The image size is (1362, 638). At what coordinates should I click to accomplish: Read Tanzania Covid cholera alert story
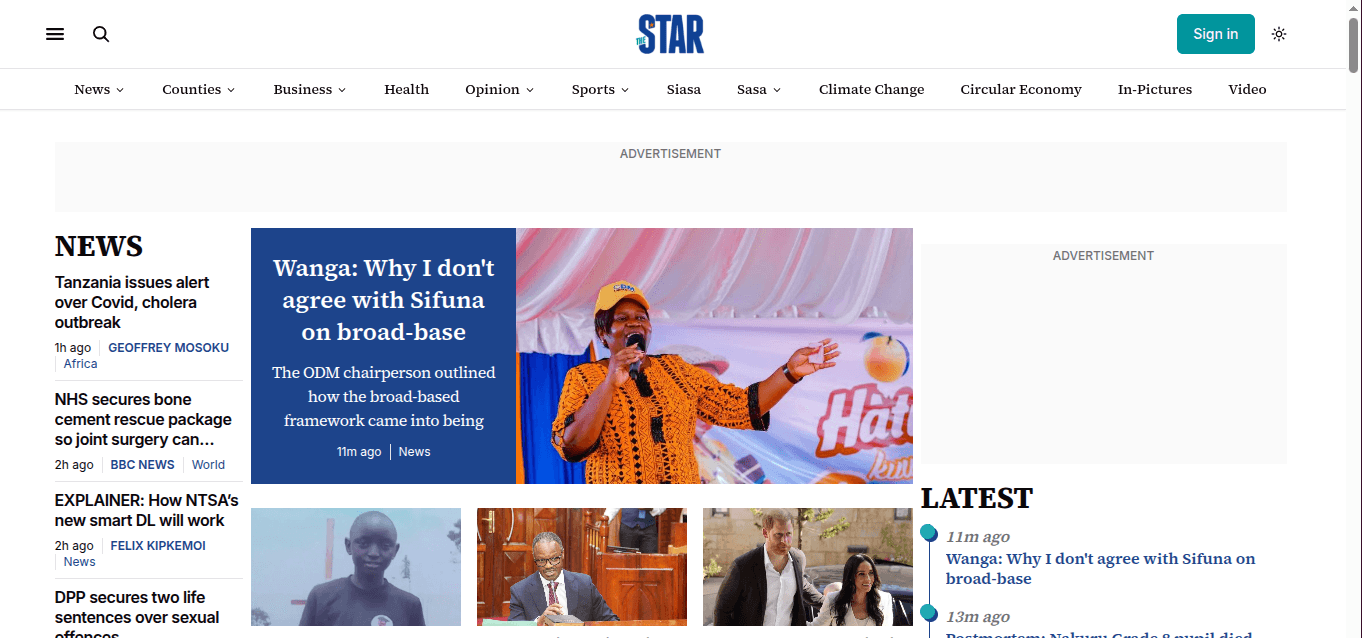pos(132,302)
